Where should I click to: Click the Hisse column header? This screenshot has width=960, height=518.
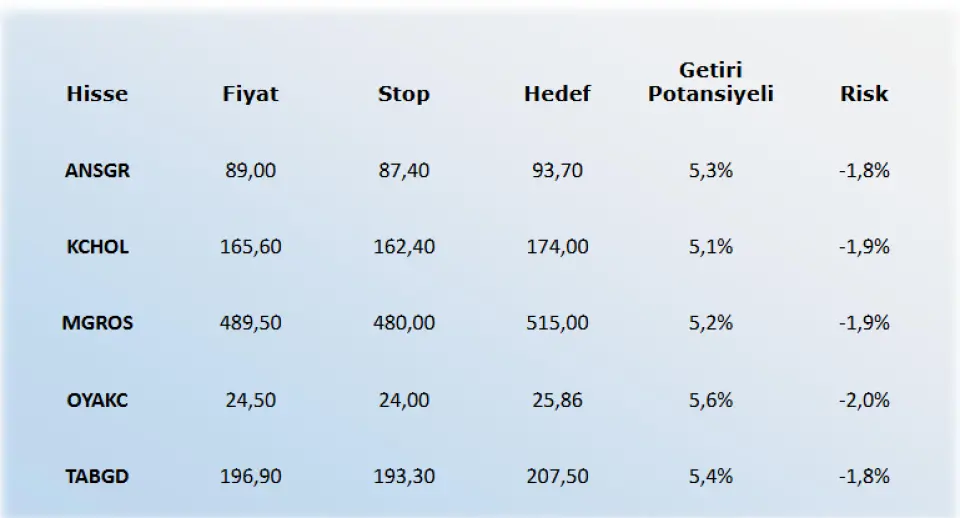(97, 94)
